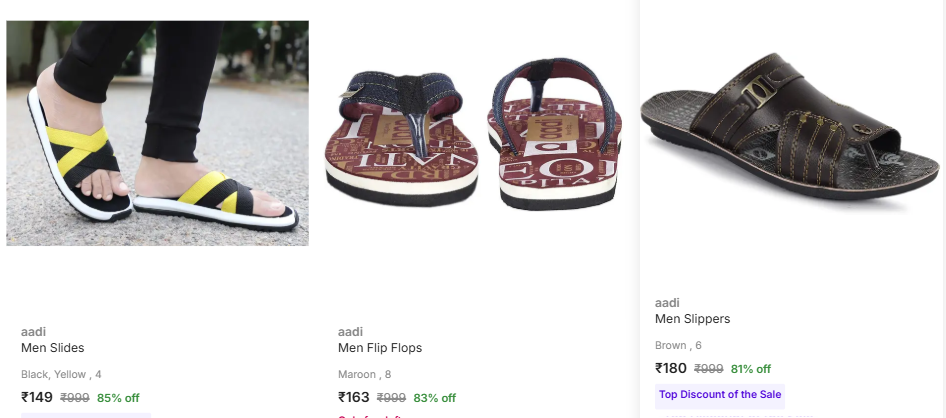Open the black and yellow slides product image
This screenshot has height=418, width=946.
click(157, 133)
